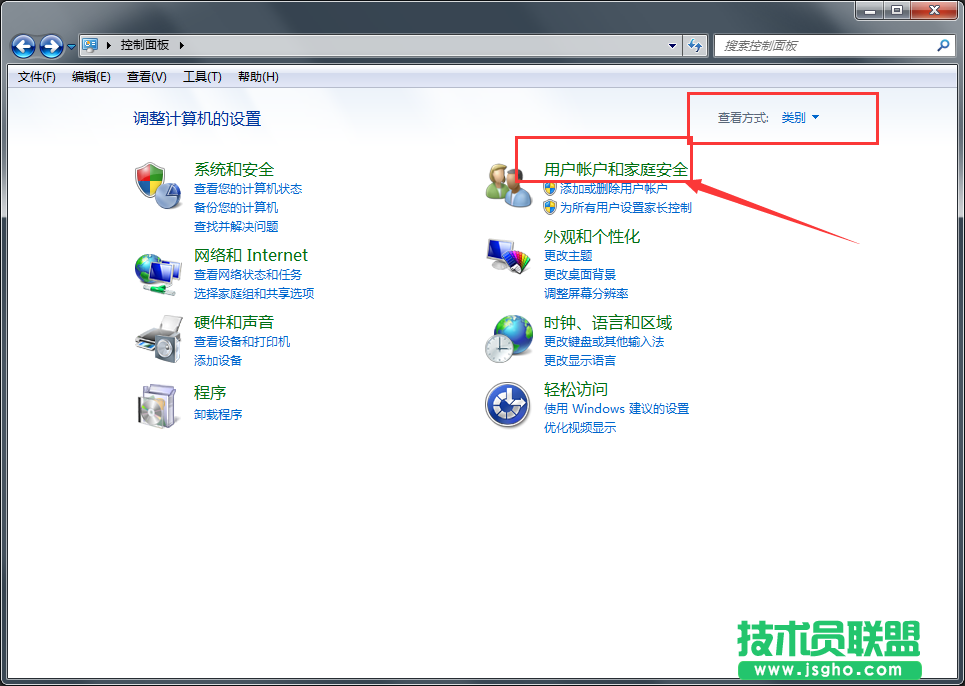Click inside the 搜索控制面板 search box

pos(830,46)
